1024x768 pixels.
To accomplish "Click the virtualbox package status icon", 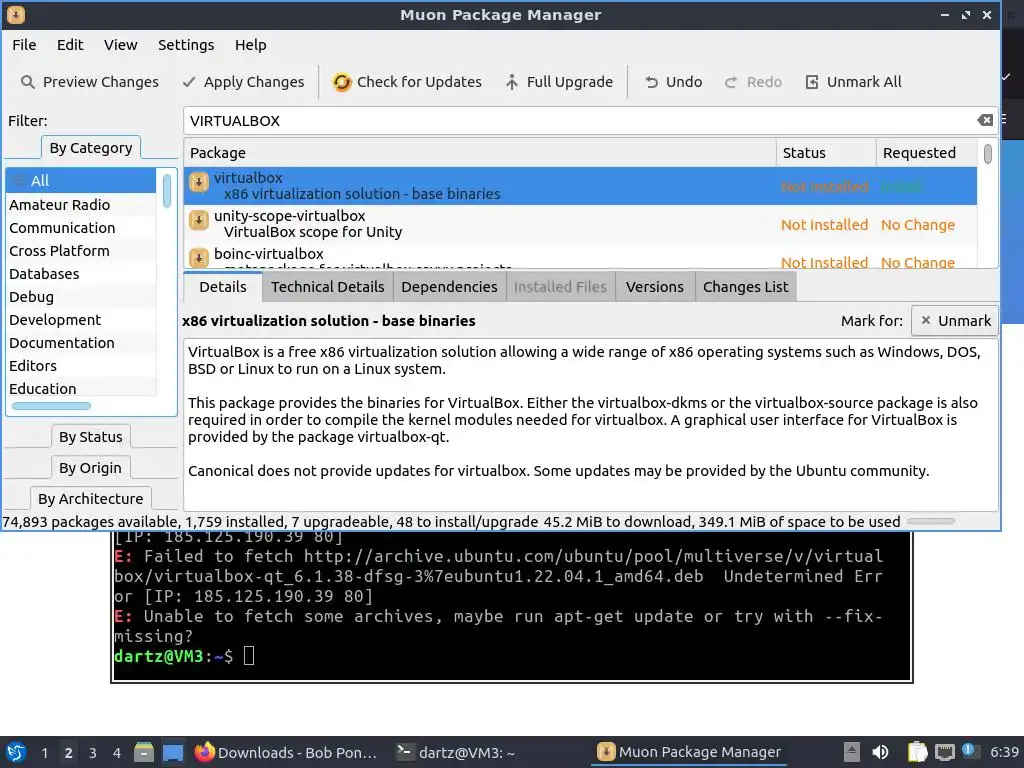I will pyautogui.click(x=199, y=182).
